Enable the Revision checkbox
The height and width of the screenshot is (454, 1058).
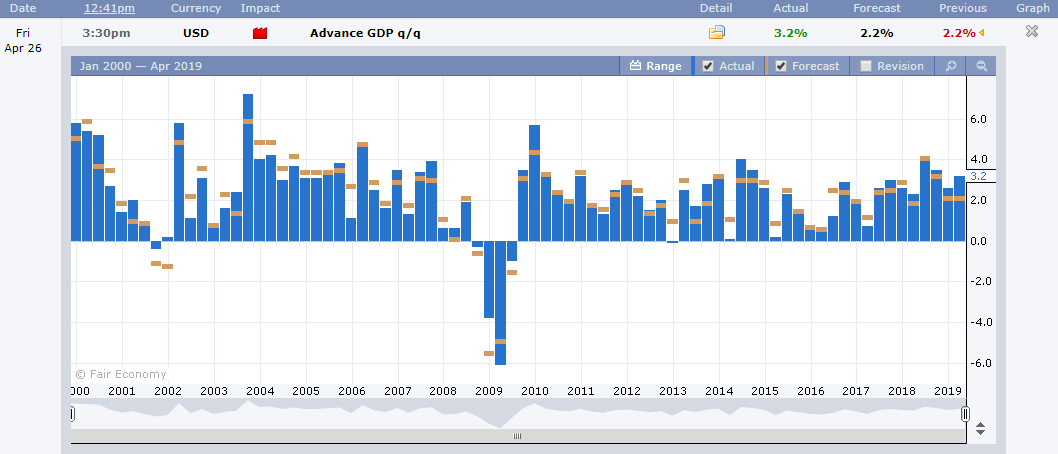(x=866, y=66)
